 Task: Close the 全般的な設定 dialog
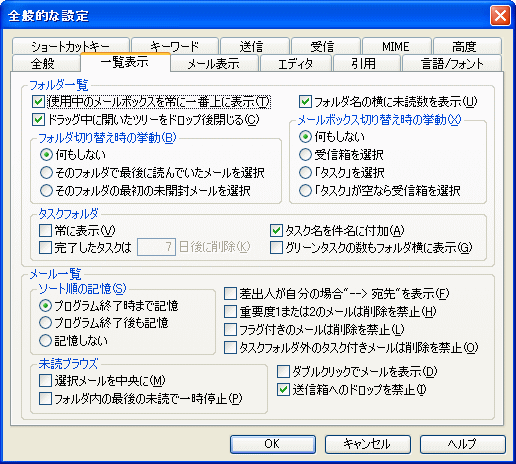point(500,16)
